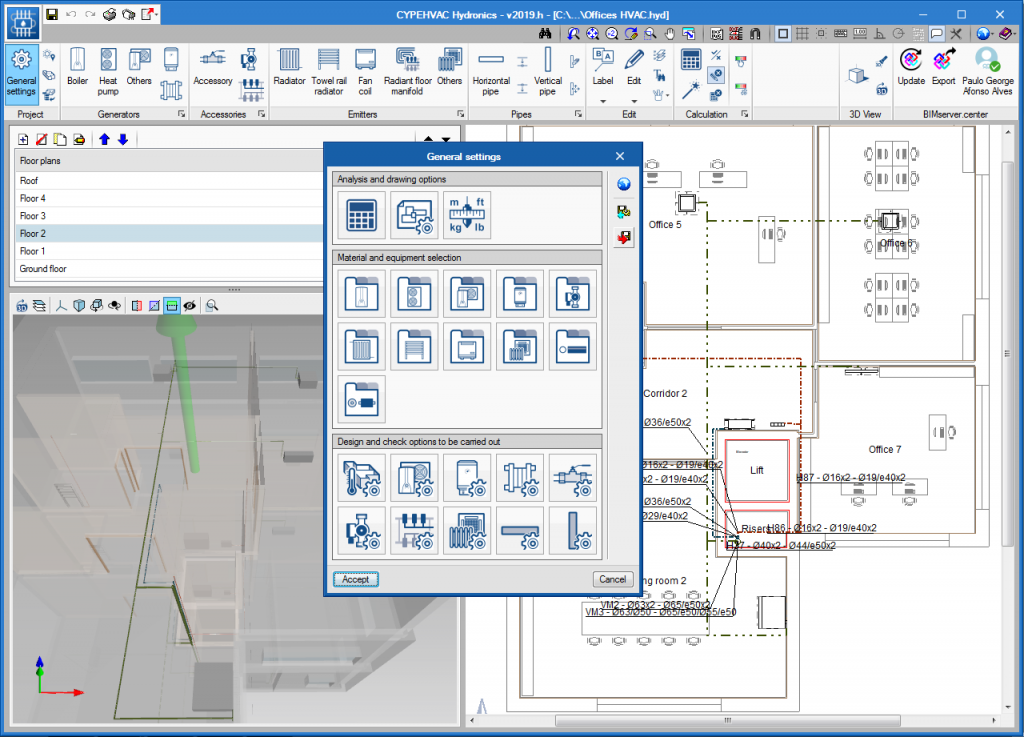Click the General settings ribbon button
The image size is (1024, 737).
pyautogui.click(x=21, y=71)
